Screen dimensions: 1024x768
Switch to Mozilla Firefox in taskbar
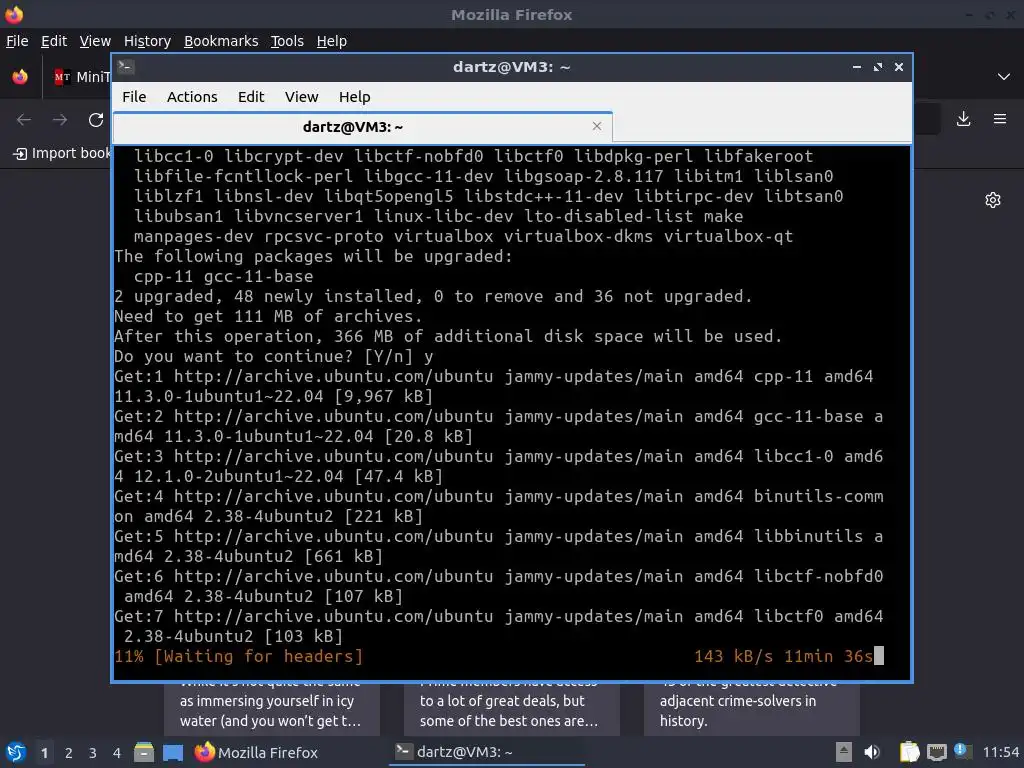point(256,752)
